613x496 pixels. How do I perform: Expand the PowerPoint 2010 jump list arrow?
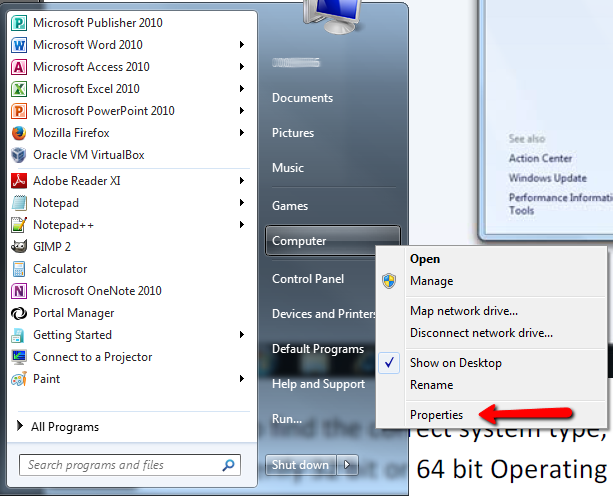coord(242,111)
